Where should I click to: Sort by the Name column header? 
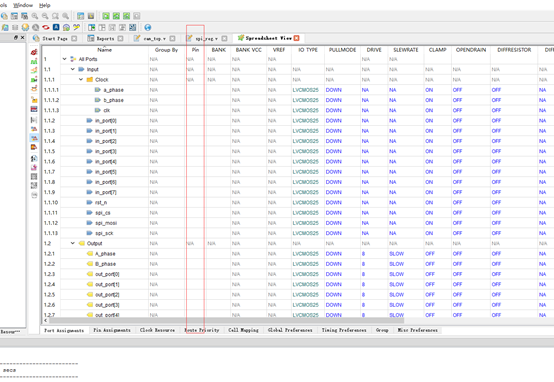[105, 50]
